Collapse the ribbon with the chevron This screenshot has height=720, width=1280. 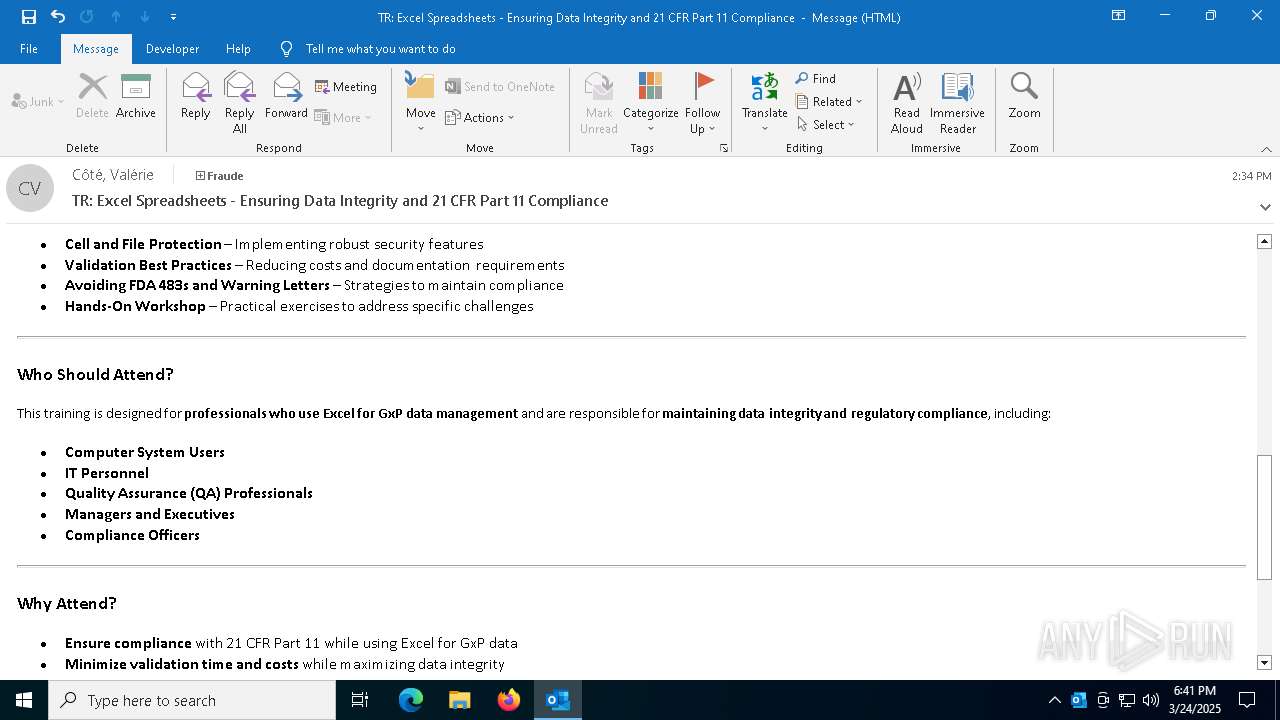(x=1266, y=149)
